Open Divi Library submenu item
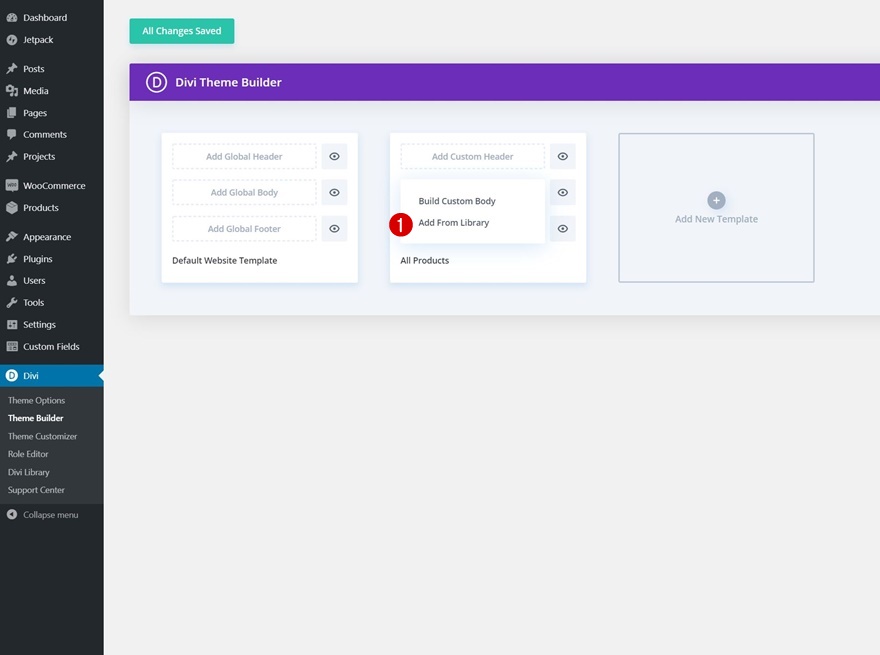Screen dimensions: 880x655 tap(29, 472)
